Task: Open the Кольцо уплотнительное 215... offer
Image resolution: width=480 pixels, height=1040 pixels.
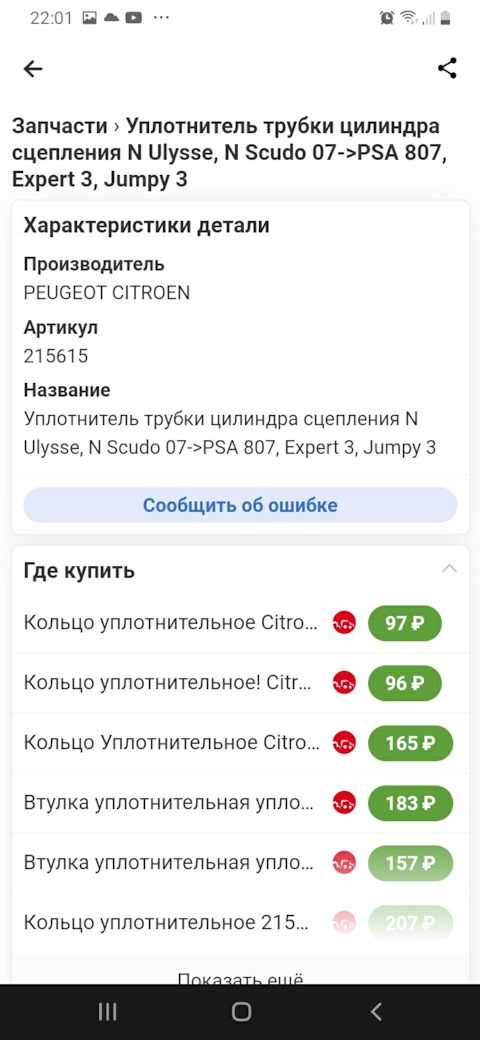Action: coord(240,923)
